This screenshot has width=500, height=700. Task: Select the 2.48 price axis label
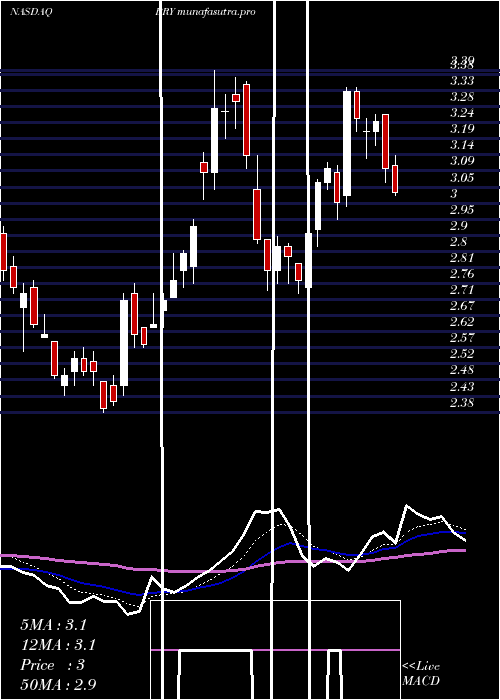(x=462, y=370)
